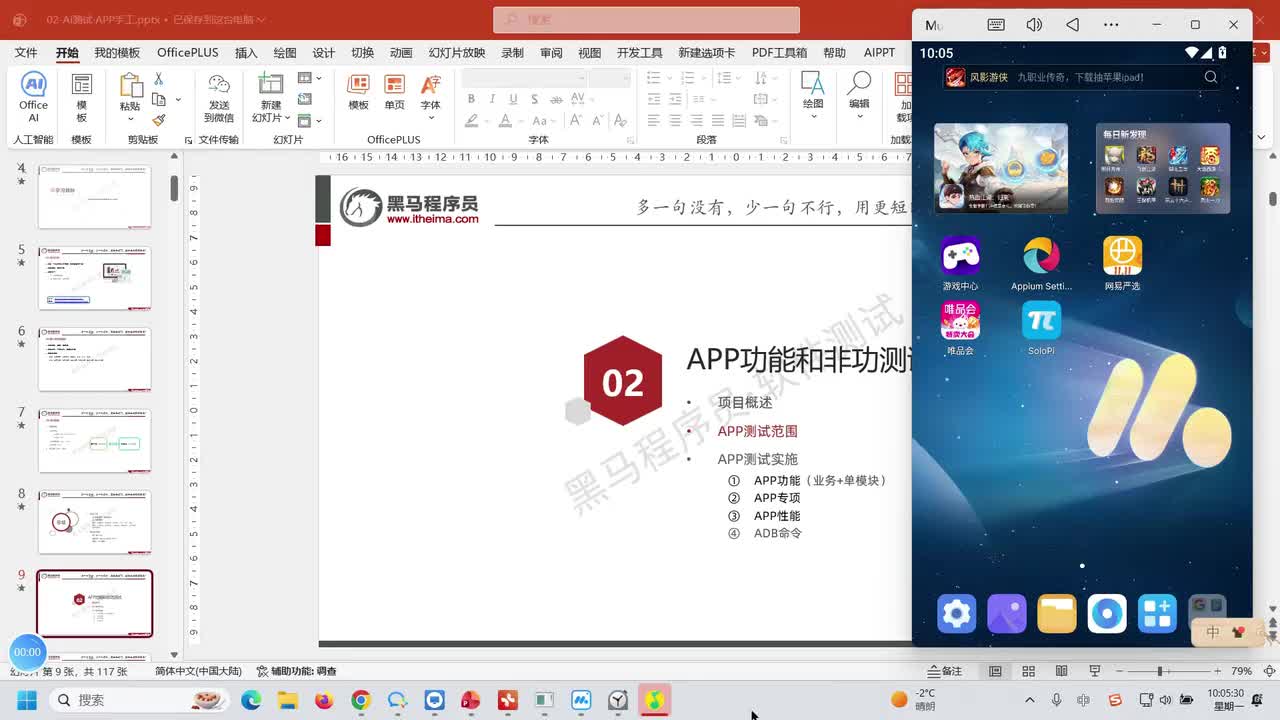Open the OfficePLUS 模板 button beside clipboard

click(x=81, y=97)
